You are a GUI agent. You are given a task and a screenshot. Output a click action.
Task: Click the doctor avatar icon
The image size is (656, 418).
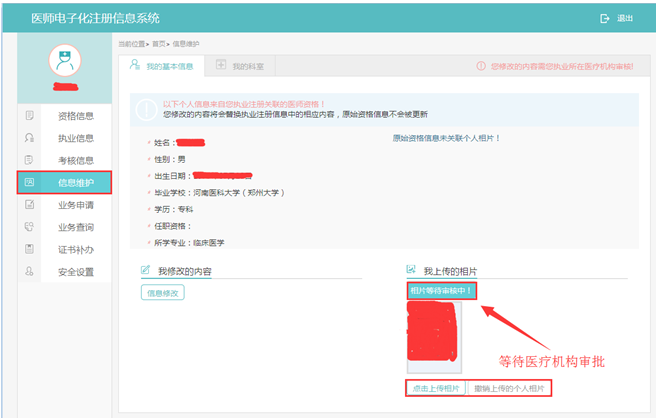point(66,62)
